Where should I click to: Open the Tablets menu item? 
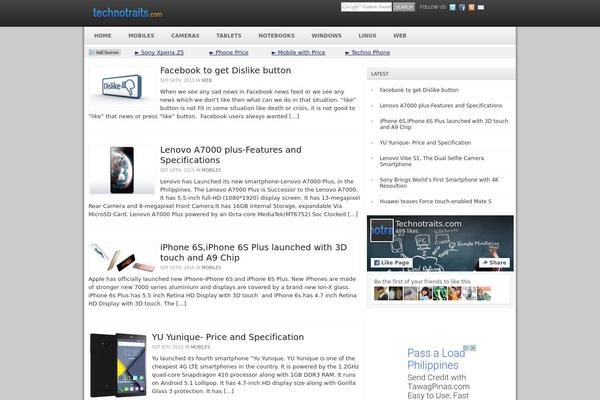tap(229, 36)
